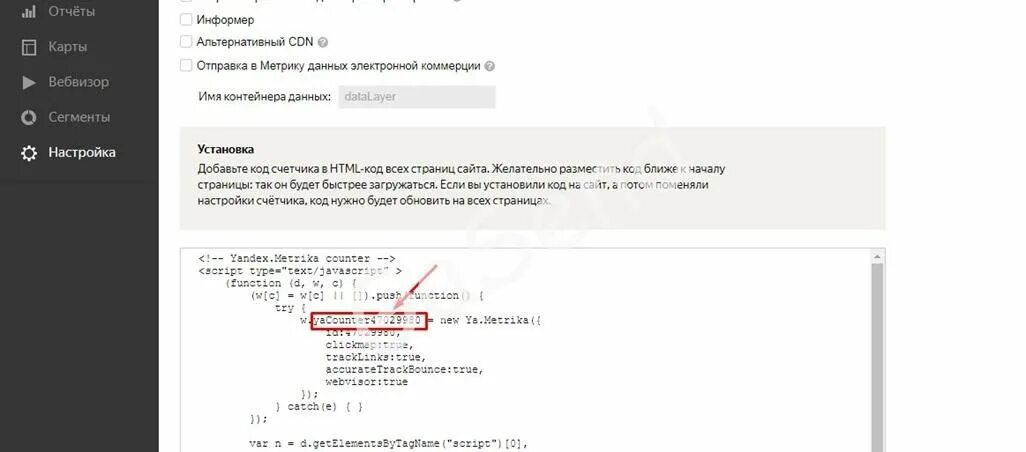Screen dimensions: 1026x452
Task: Click the Yandex.Metrika counter comment line
Action: [296, 258]
